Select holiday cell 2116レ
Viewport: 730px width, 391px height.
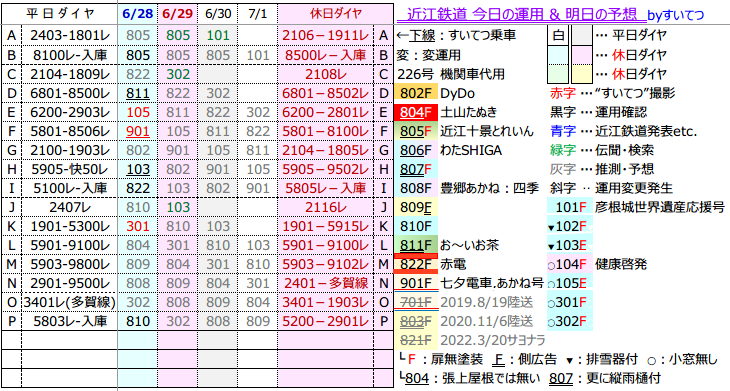tap(325, 207)
